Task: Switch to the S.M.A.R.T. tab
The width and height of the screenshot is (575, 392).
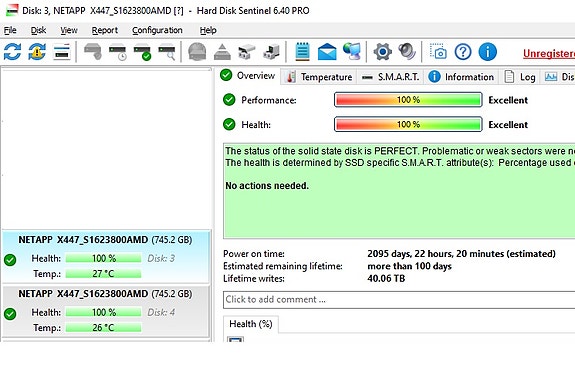Action: pos(391,77)
